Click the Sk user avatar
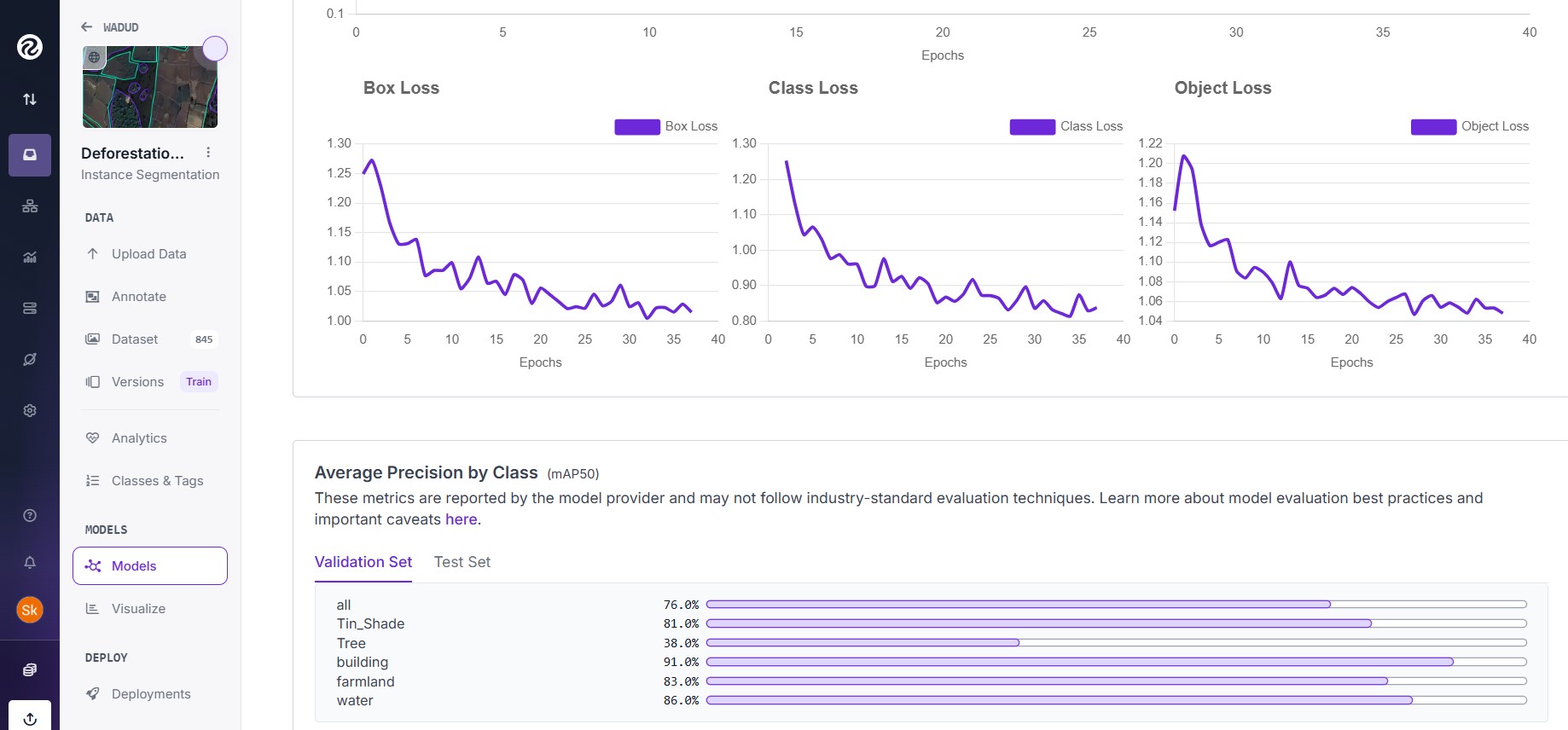 coord(30,610)
